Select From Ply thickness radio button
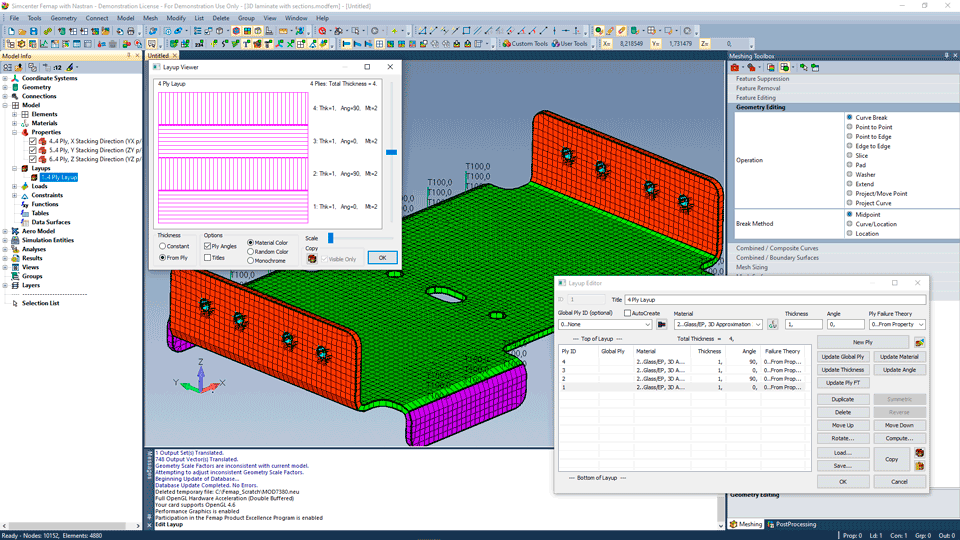960x540 pixels. (162, 258)
